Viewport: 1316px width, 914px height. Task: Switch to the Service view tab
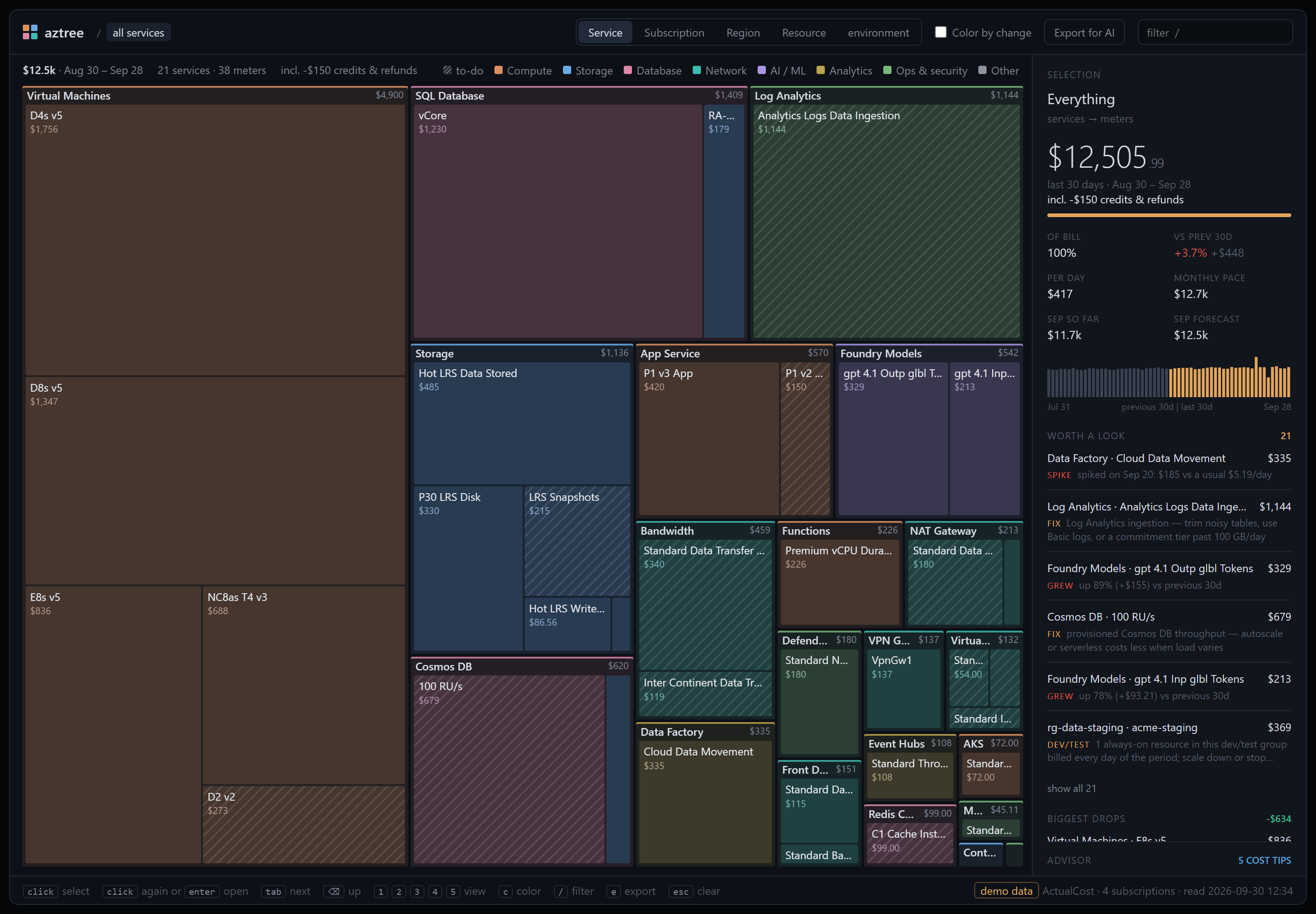click(x=605, y=32)
